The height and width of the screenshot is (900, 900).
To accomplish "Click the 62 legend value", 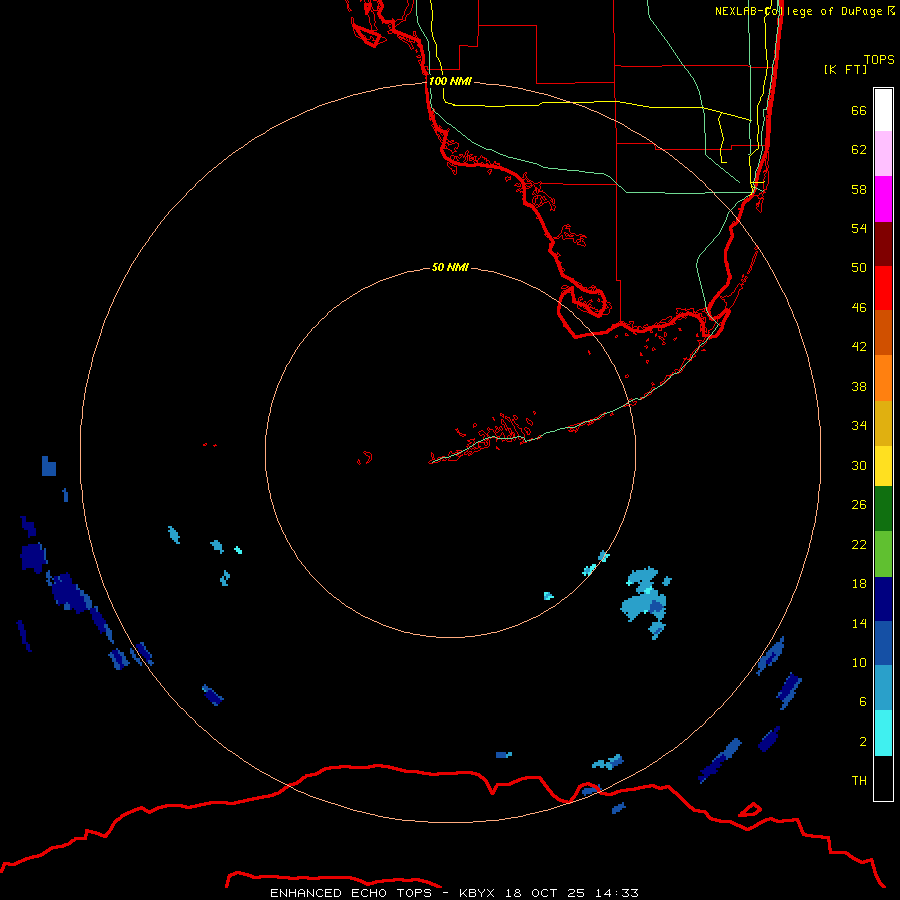I will (x=859, y=150).
